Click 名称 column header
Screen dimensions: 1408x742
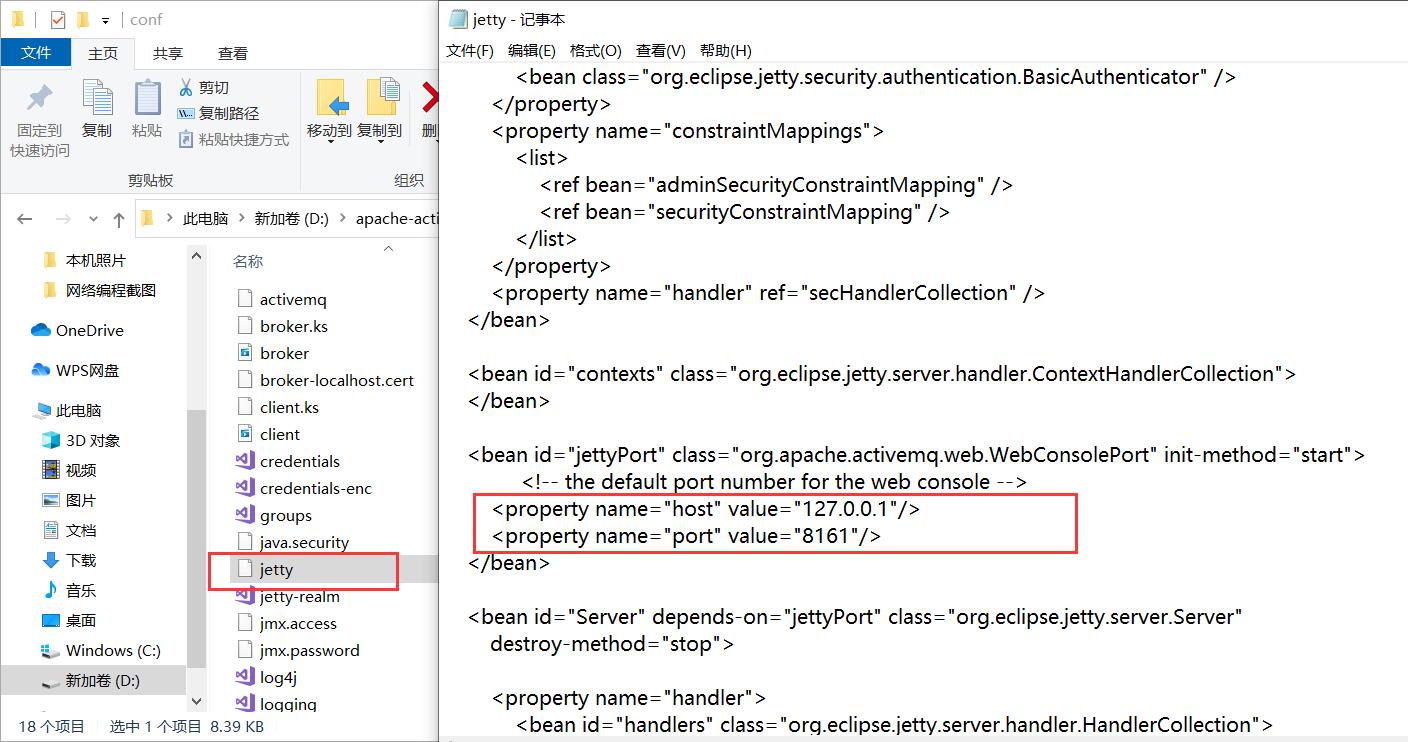pos(248,261)
